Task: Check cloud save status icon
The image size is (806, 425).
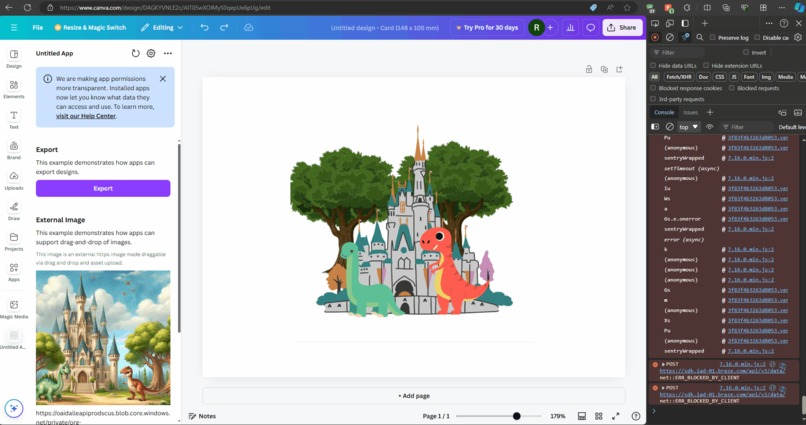Action: pos(248,28)
